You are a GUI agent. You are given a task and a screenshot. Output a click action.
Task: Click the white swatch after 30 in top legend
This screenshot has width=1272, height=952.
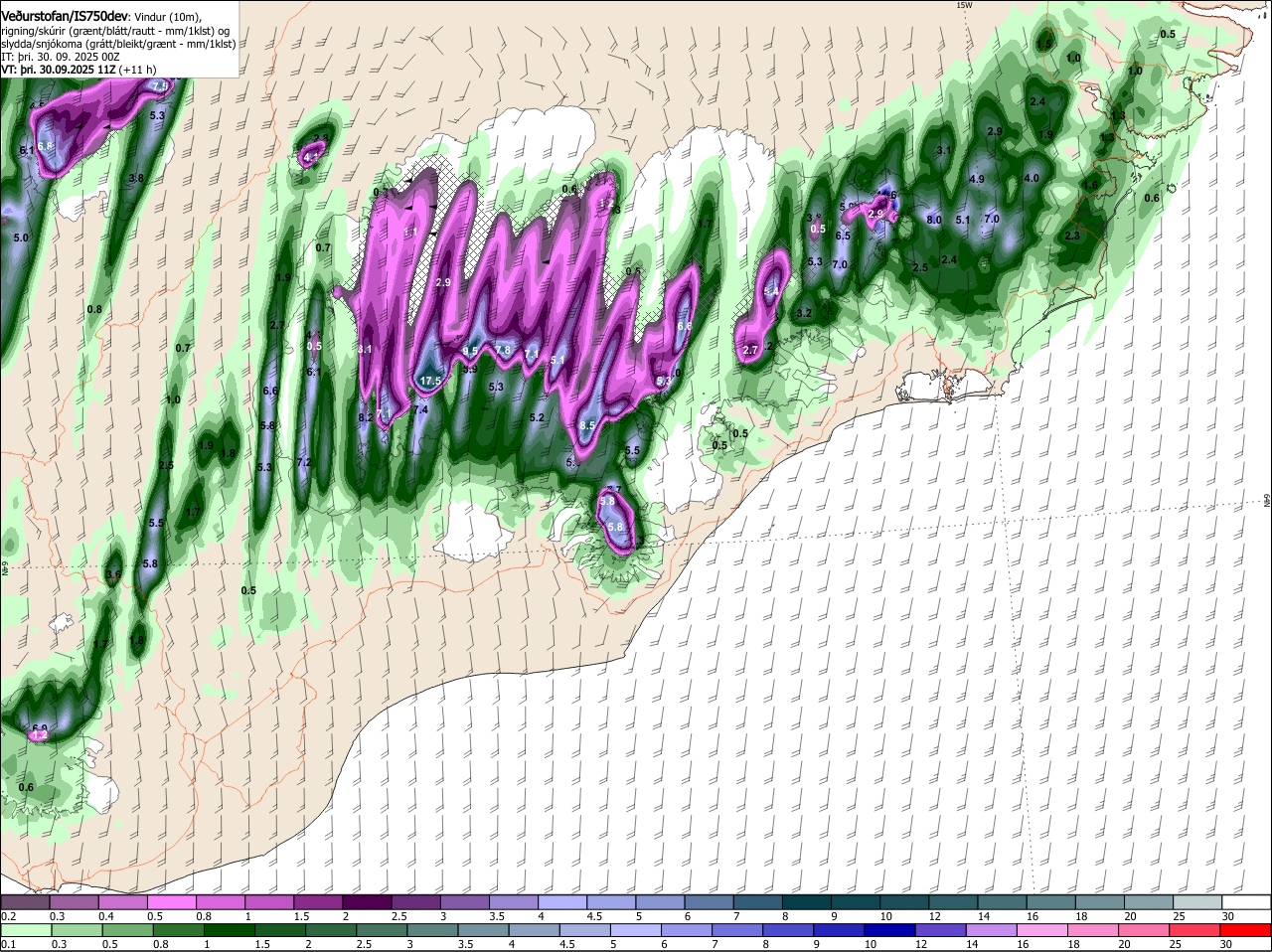(1246, 902)
